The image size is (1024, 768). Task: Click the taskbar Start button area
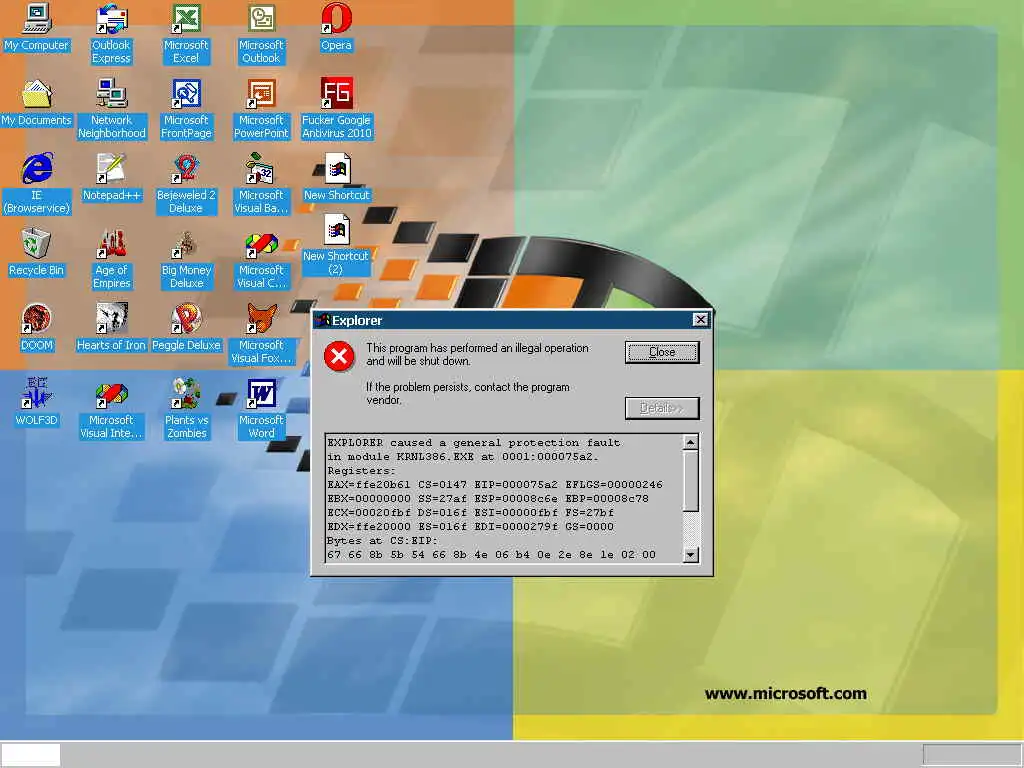(x=31, y=756)
